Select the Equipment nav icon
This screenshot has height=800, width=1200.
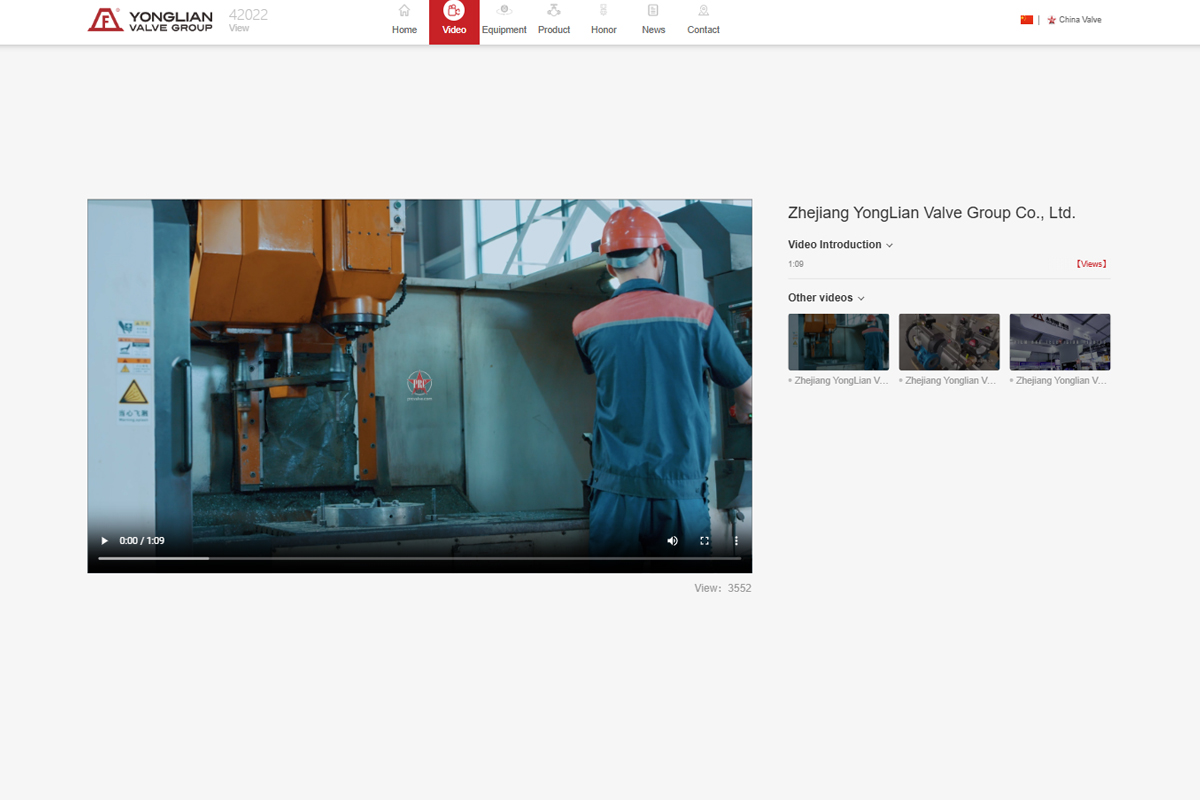504,11
